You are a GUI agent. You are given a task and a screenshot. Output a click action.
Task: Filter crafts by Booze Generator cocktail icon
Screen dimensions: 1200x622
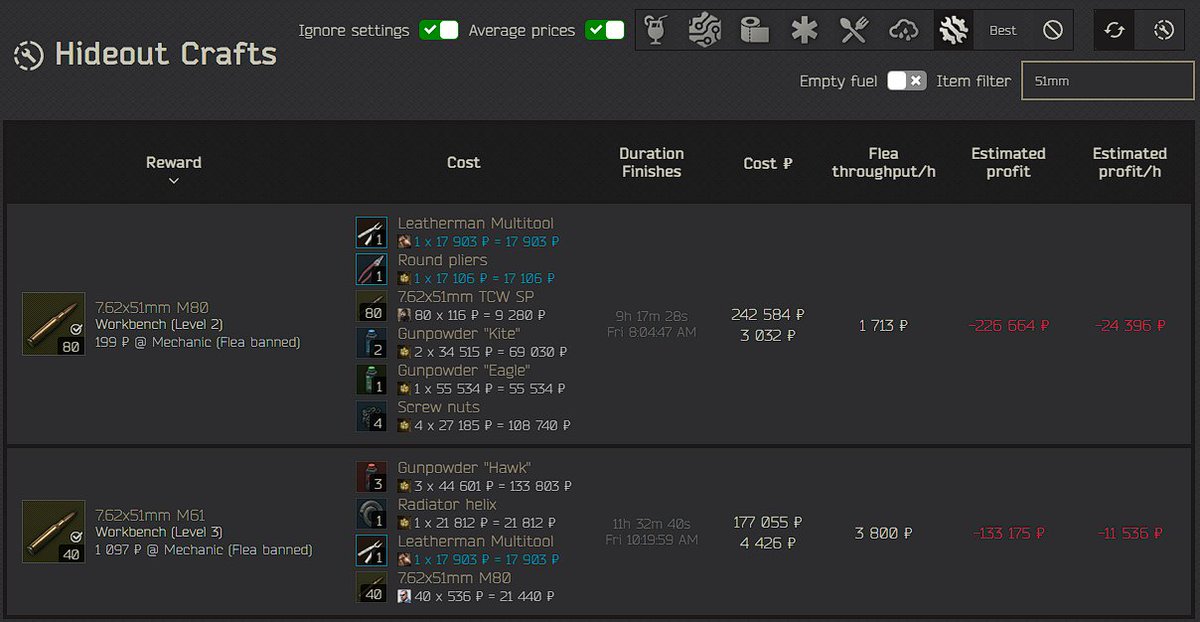[x=655, y=30]
